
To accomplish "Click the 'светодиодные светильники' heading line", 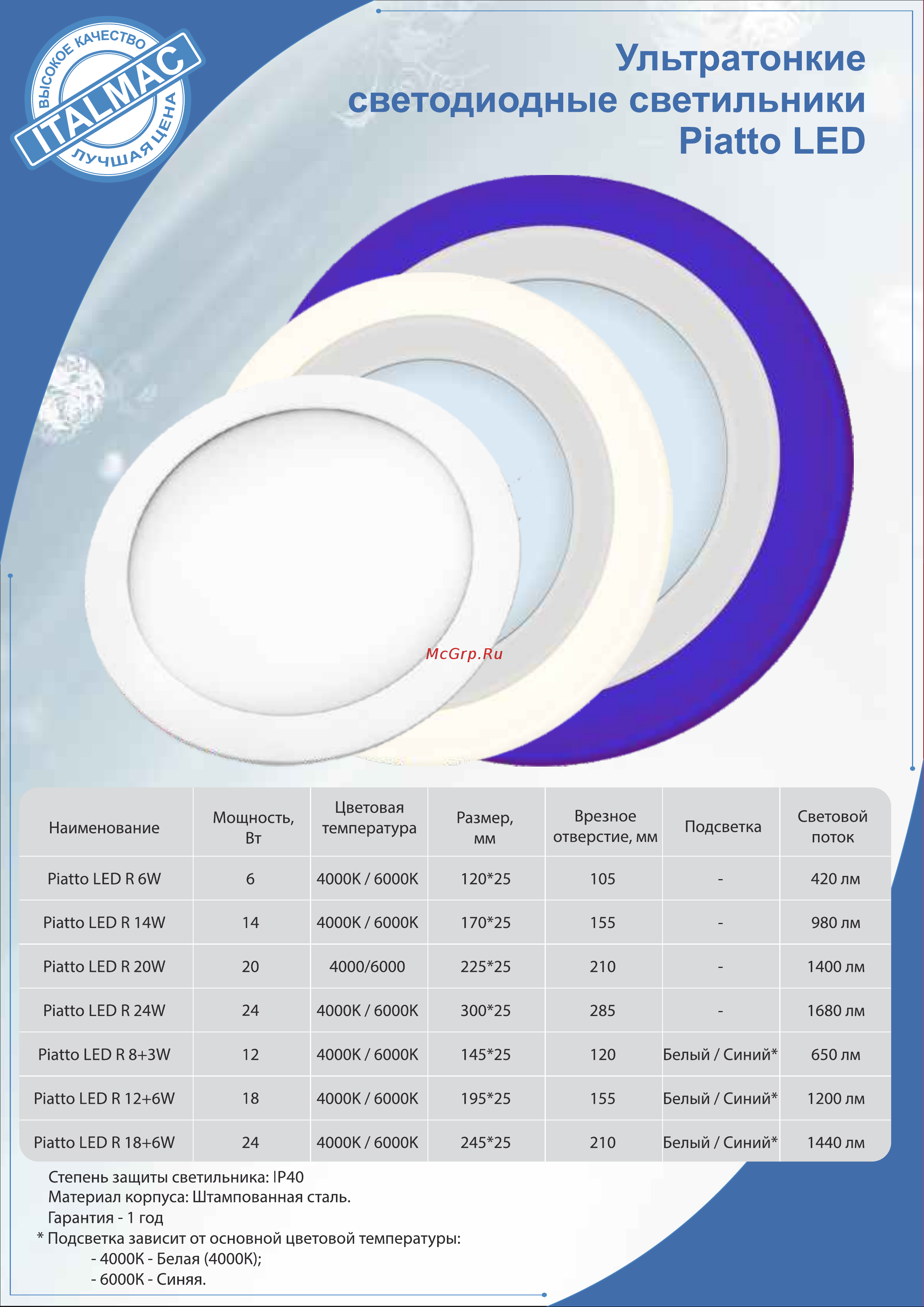I will point(607,101).
